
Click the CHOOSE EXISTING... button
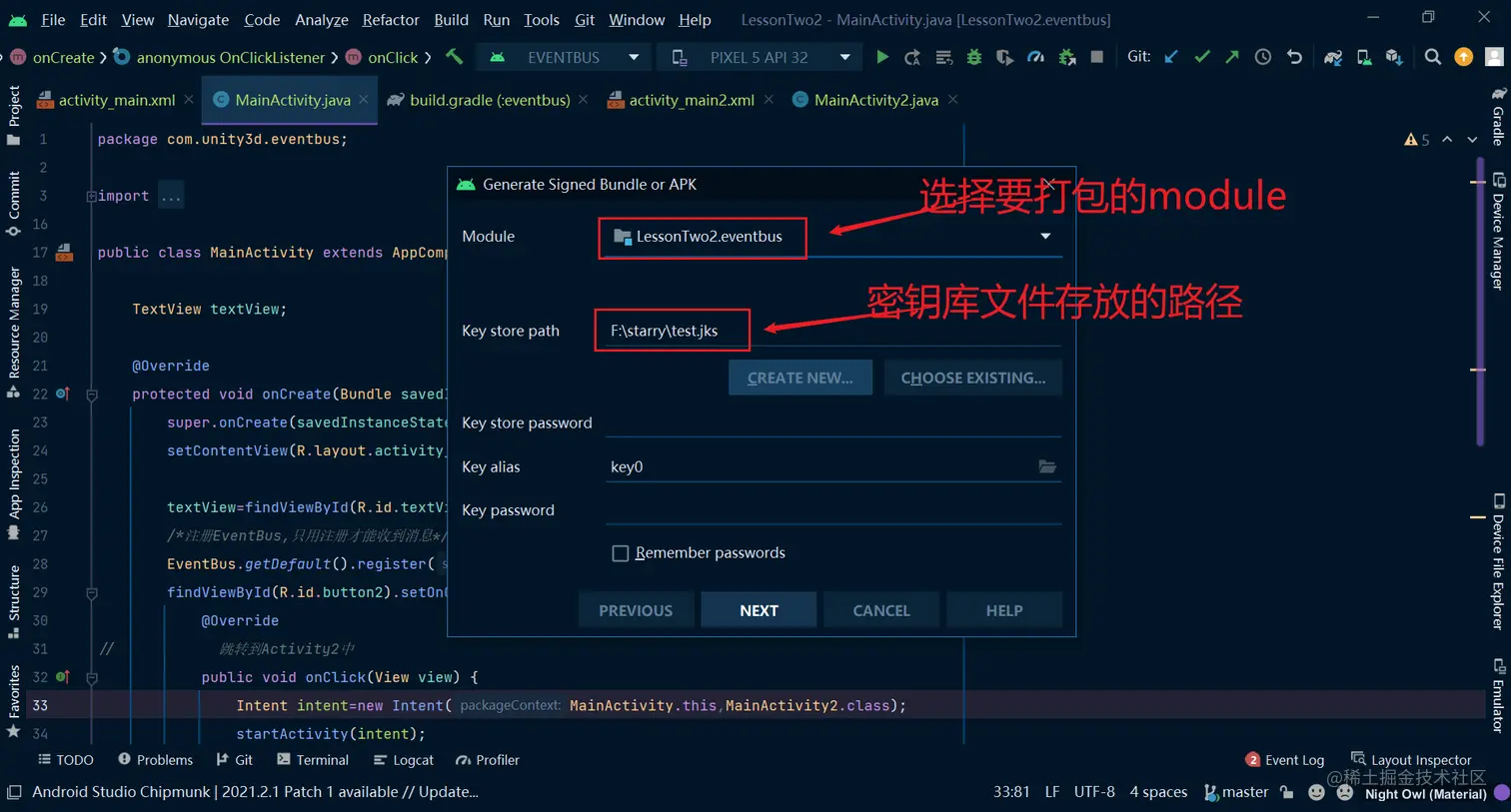click(973, 378)
